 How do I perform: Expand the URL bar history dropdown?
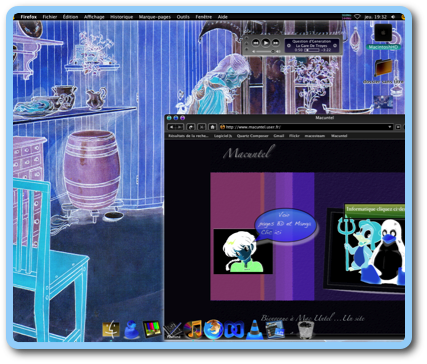coord(389,127)
